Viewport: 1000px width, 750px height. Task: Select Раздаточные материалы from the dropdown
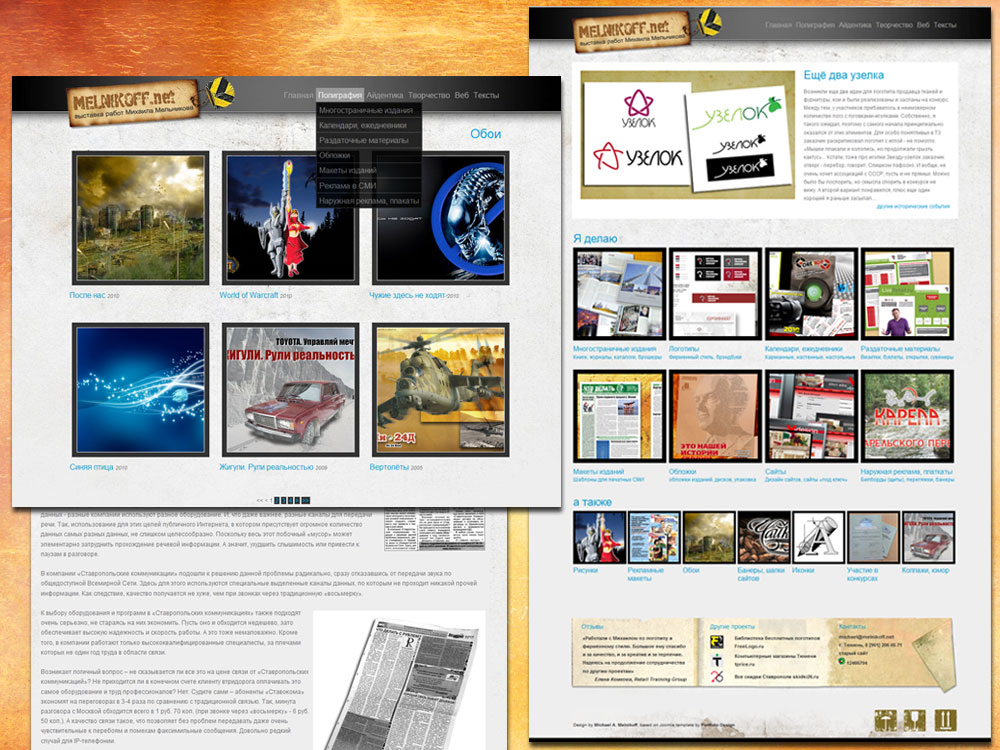coord(369,140)
